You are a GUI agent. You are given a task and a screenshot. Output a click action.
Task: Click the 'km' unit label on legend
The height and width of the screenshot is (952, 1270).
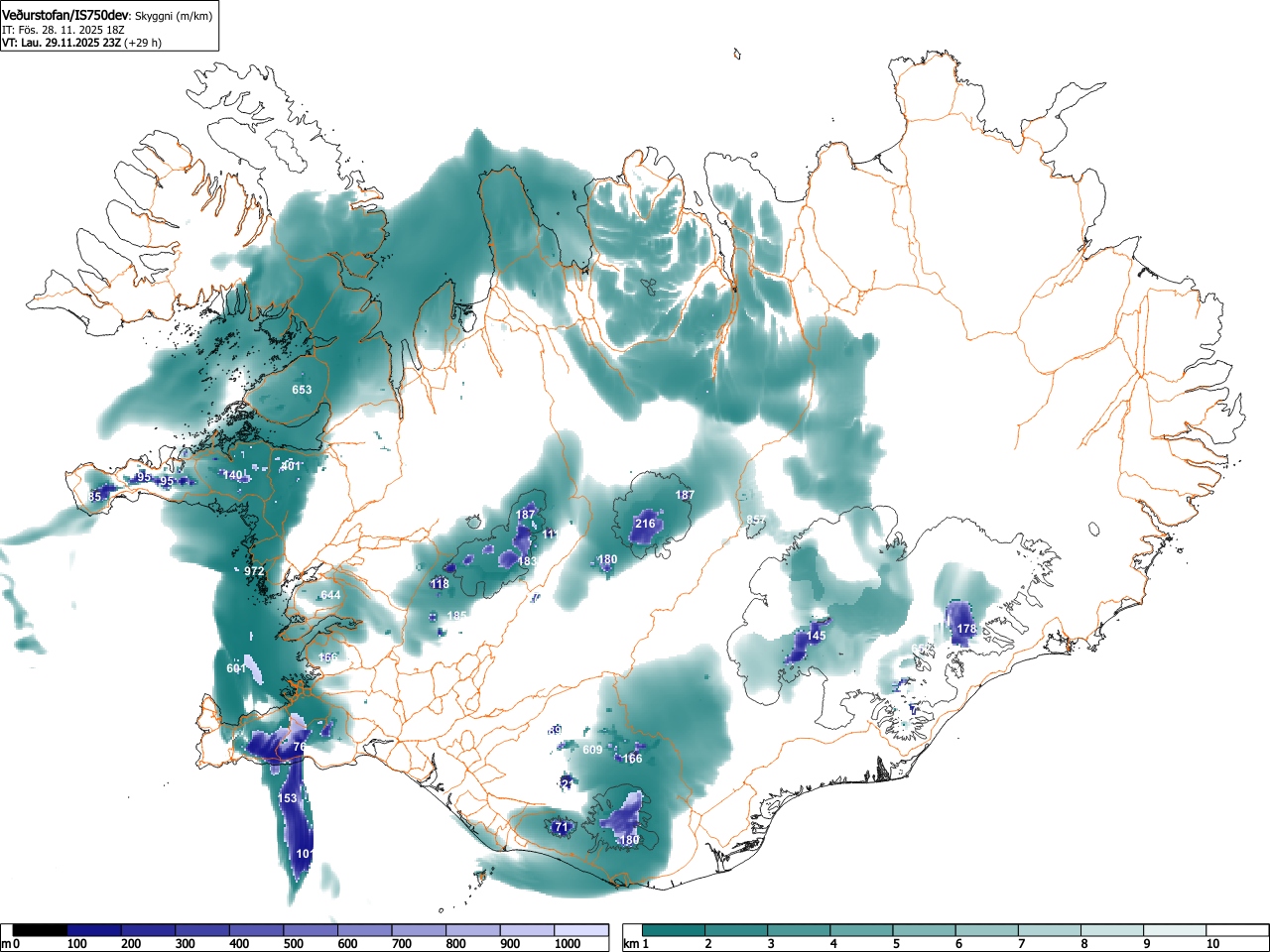coord(631,943)
